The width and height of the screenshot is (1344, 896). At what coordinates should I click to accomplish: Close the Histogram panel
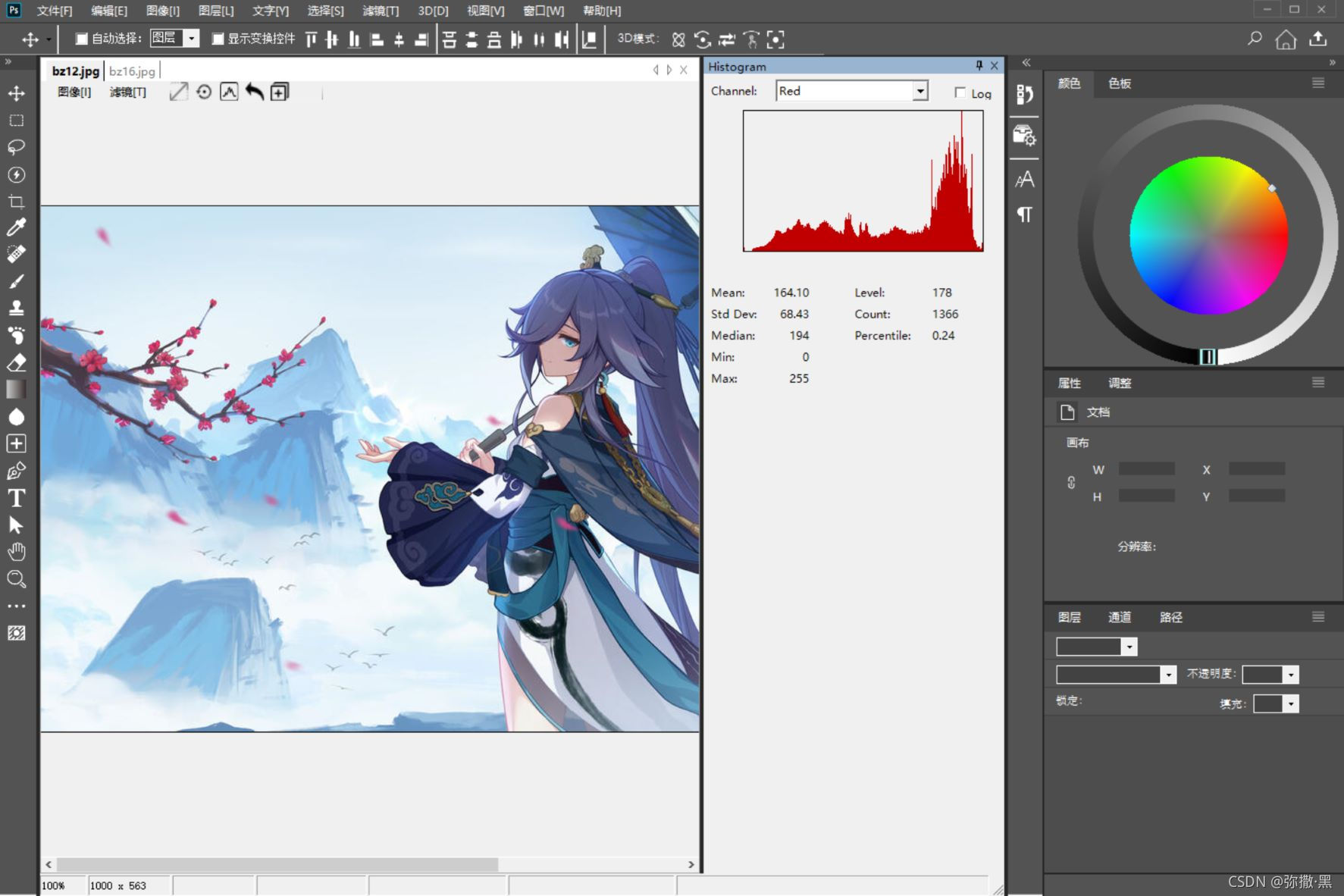pos(995,66)
